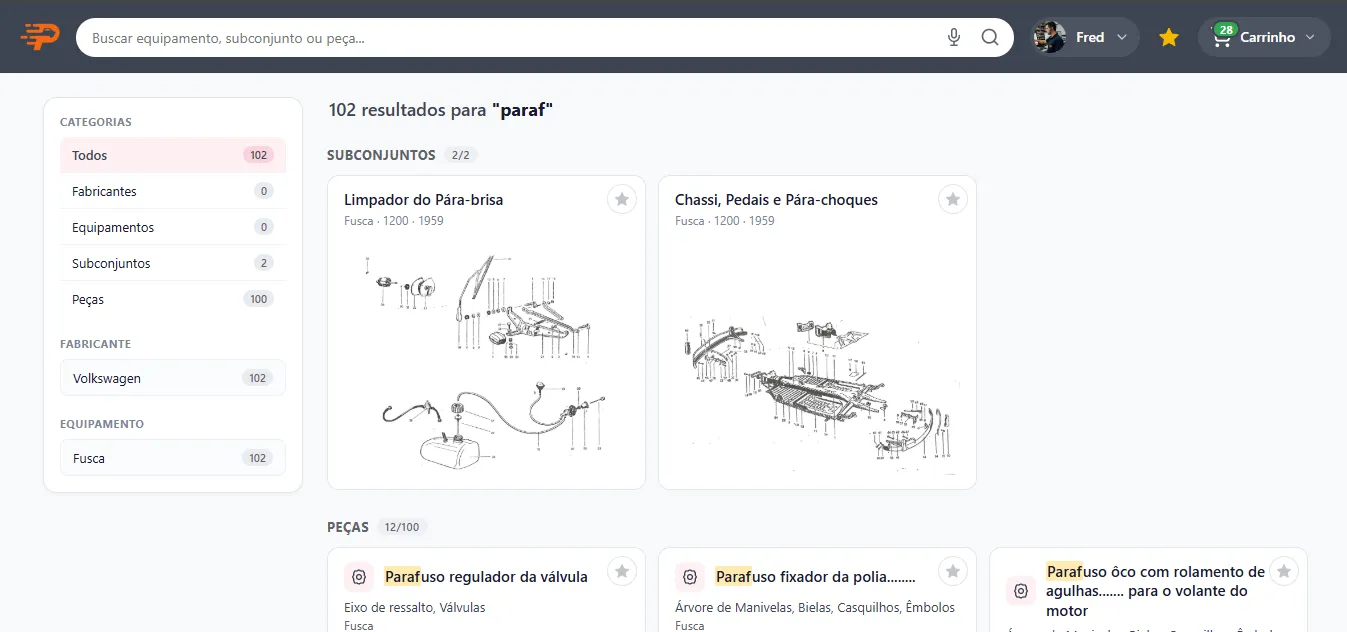1347x632 pixels.
Task: Favorite Parafuso fixador da polia part
Action: 953,571
